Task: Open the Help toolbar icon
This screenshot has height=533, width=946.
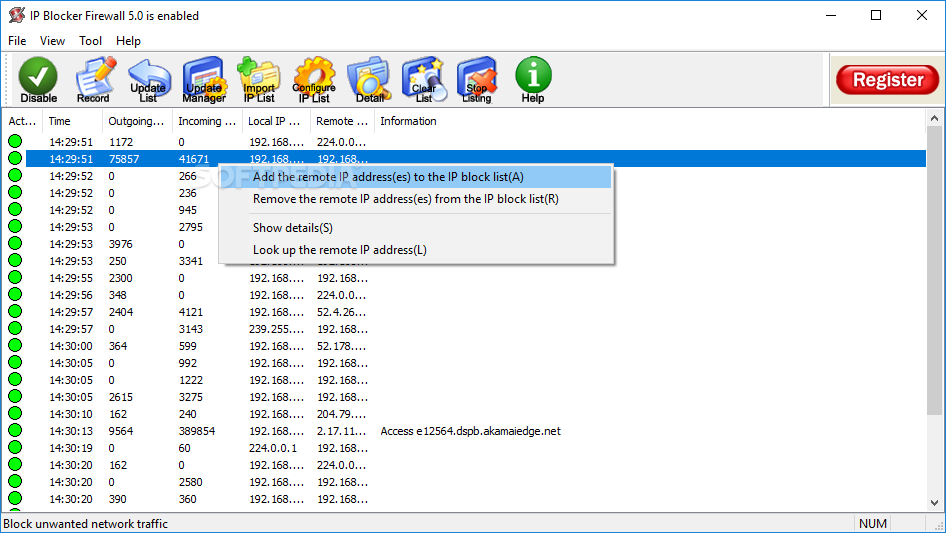Action: tap(533, 80)
